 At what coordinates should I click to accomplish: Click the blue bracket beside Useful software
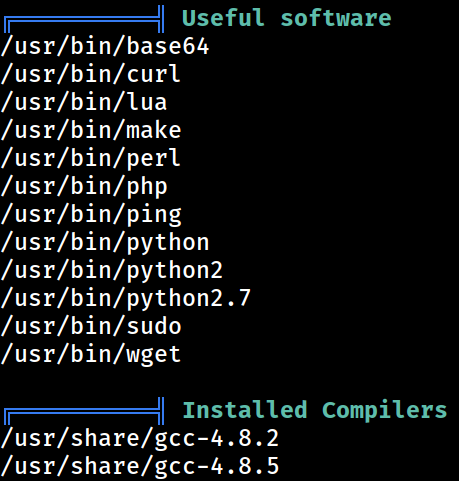(x=84, y=19)
